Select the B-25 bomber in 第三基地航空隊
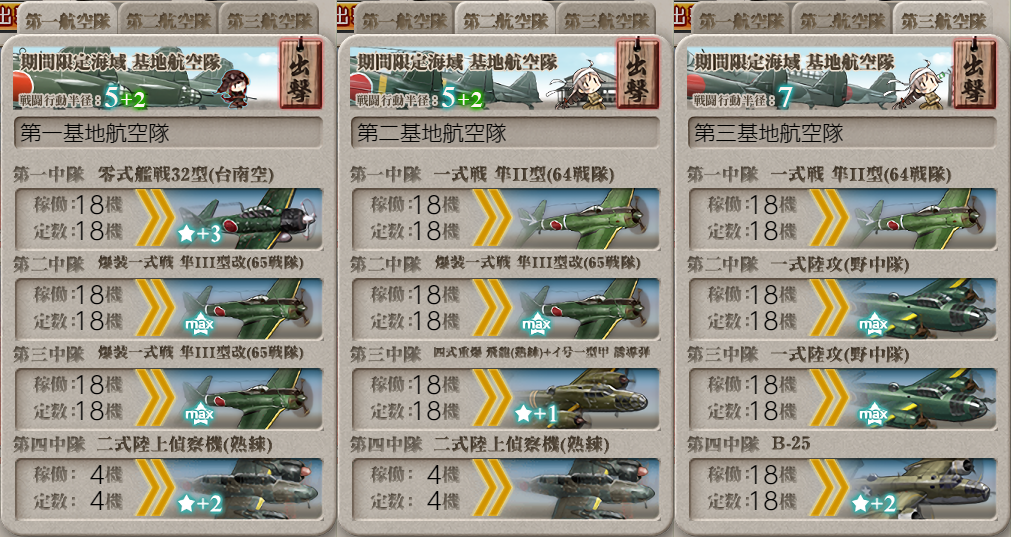Viewport: 1011px width, 537px height. click(923, 489)
